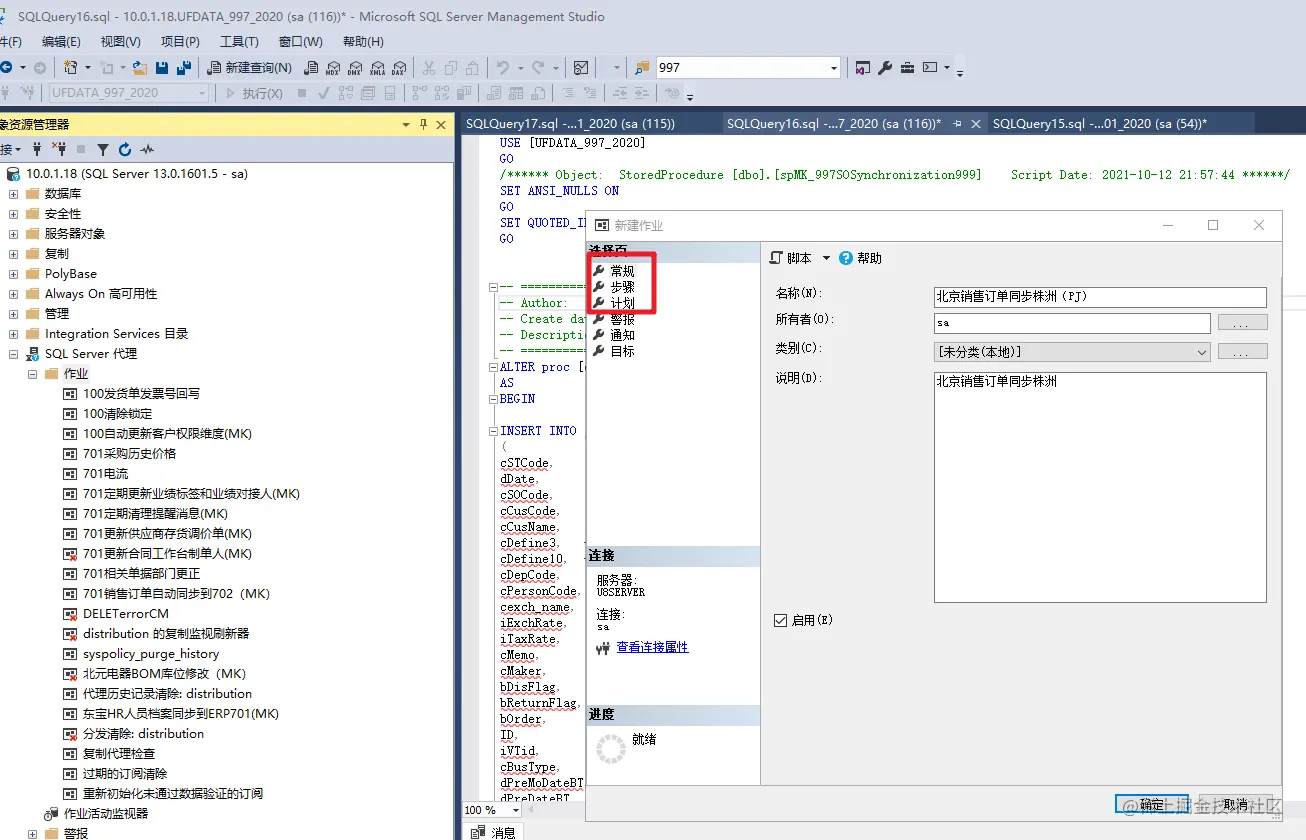Open the Toolbox from the main toolbar
The image size is (1306, 840).
[x=907, y=68]
